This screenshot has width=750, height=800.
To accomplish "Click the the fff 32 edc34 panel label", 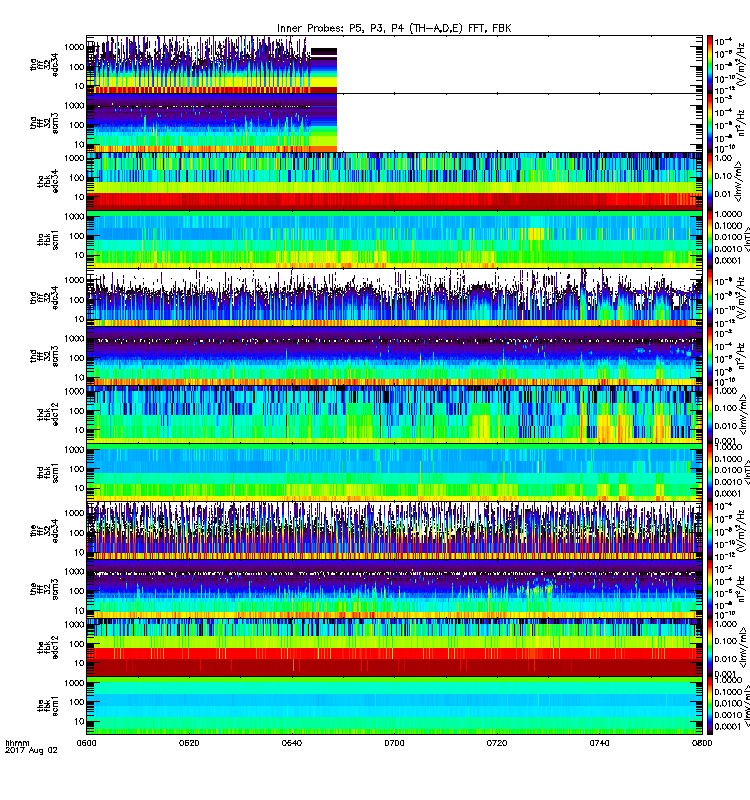I will click(44, 531).
